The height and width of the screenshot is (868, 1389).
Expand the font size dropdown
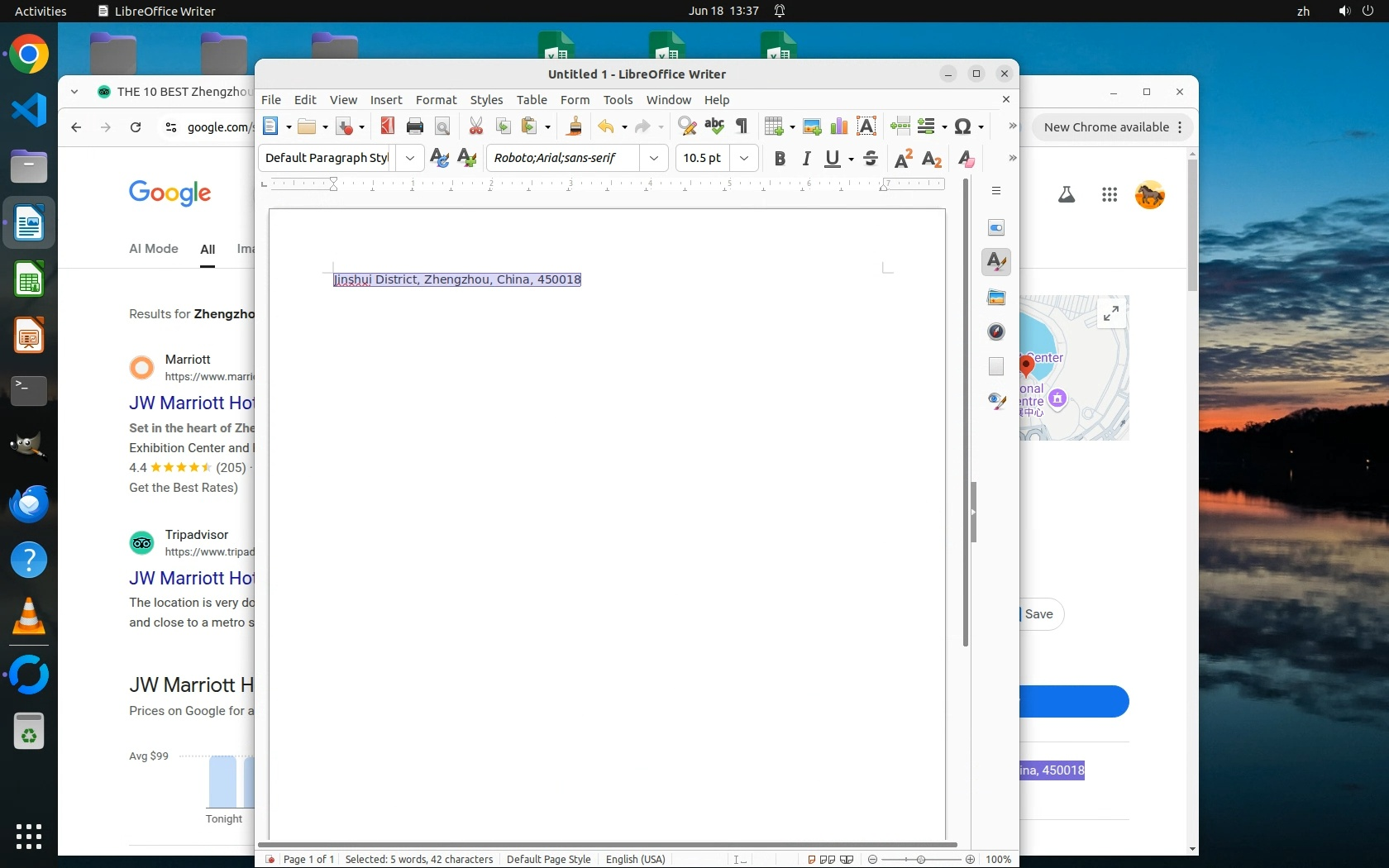[744, 158]
